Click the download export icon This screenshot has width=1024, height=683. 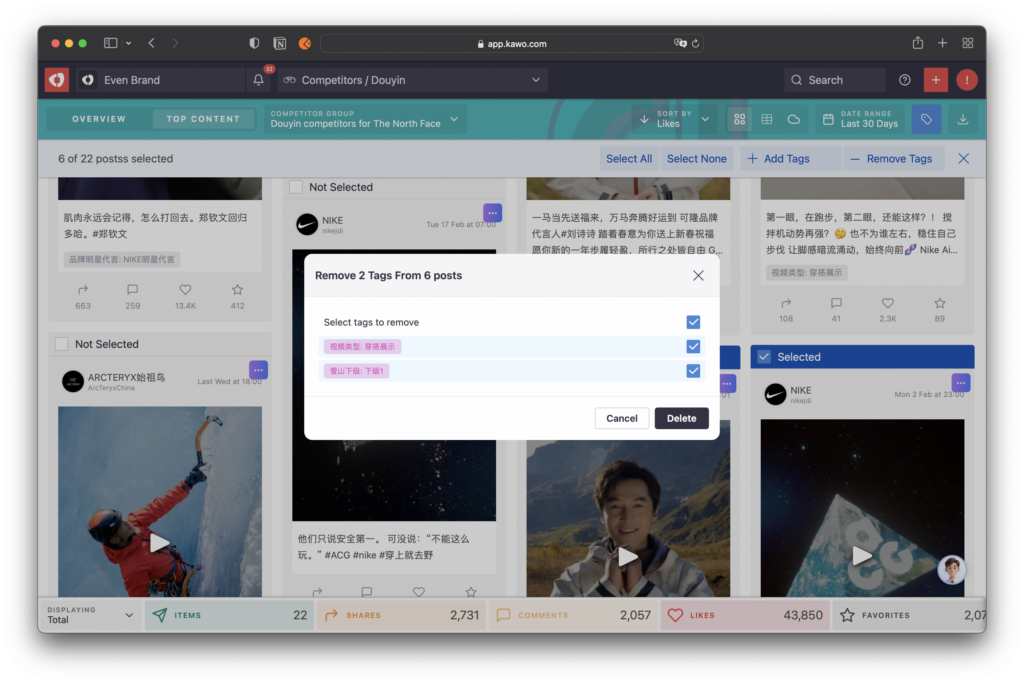click(x=963, y=119)
